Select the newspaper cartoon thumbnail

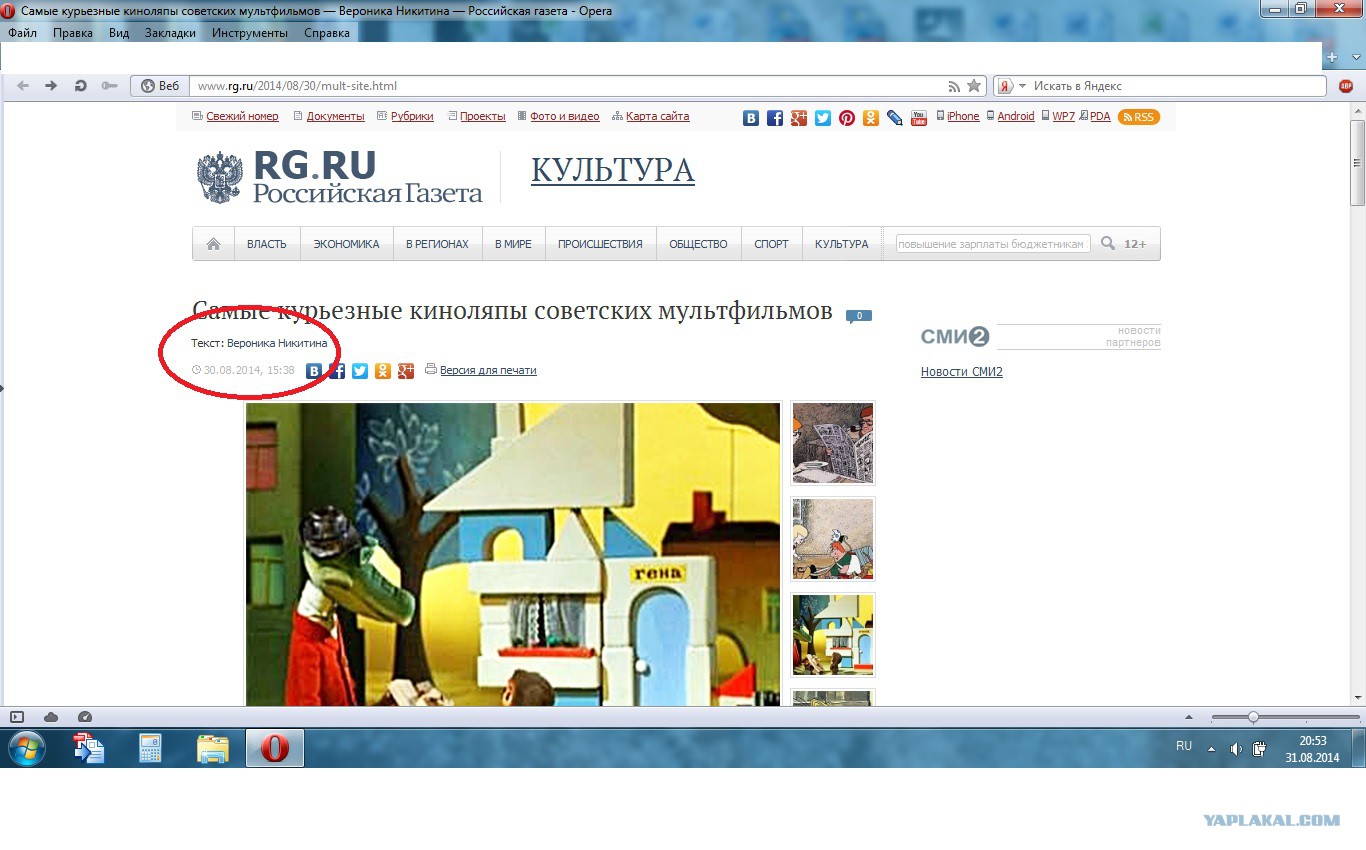coord(833,444)
